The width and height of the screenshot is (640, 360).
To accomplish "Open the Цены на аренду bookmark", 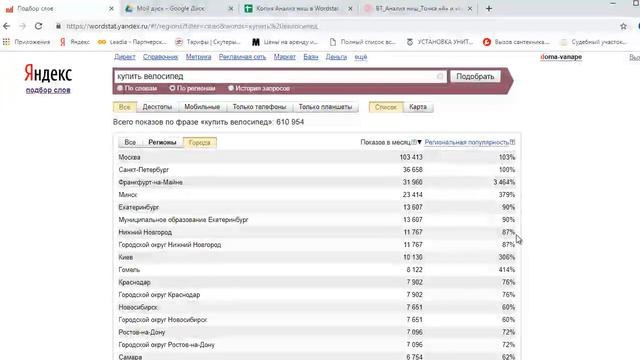I will point(285,42).
